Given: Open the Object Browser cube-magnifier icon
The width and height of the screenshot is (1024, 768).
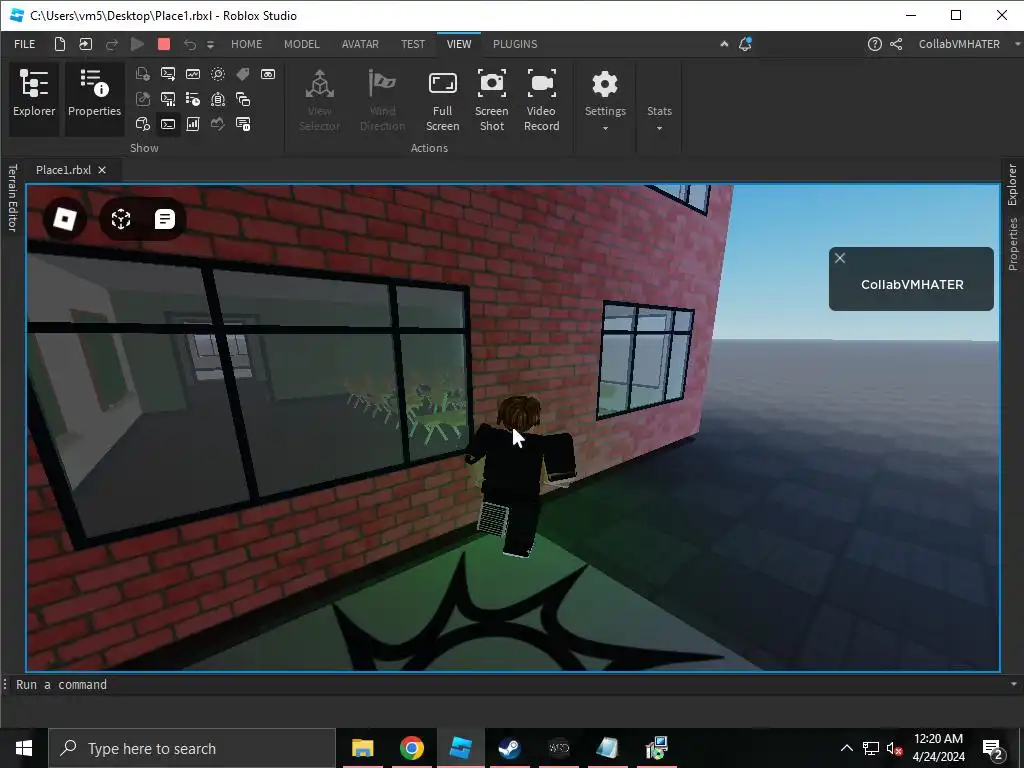Looking at the screenshot, I should (143, 123).
